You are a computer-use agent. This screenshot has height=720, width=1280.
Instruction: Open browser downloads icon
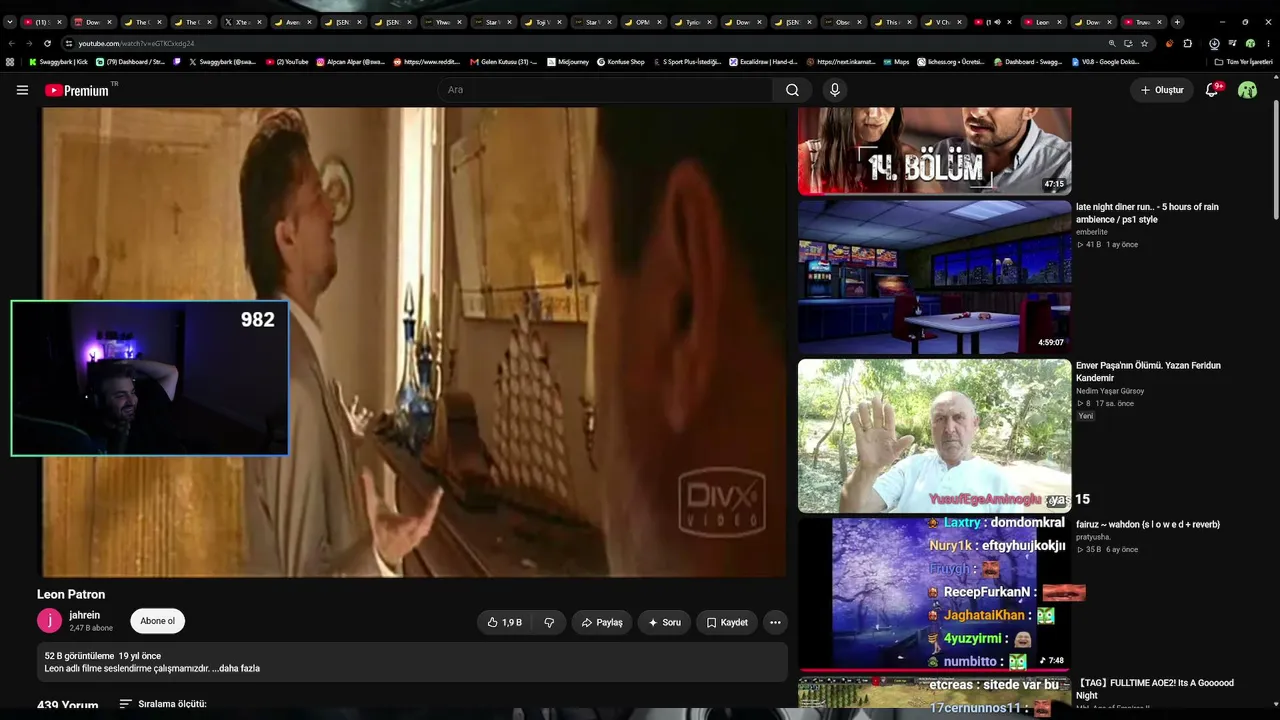pos(1214,43)
